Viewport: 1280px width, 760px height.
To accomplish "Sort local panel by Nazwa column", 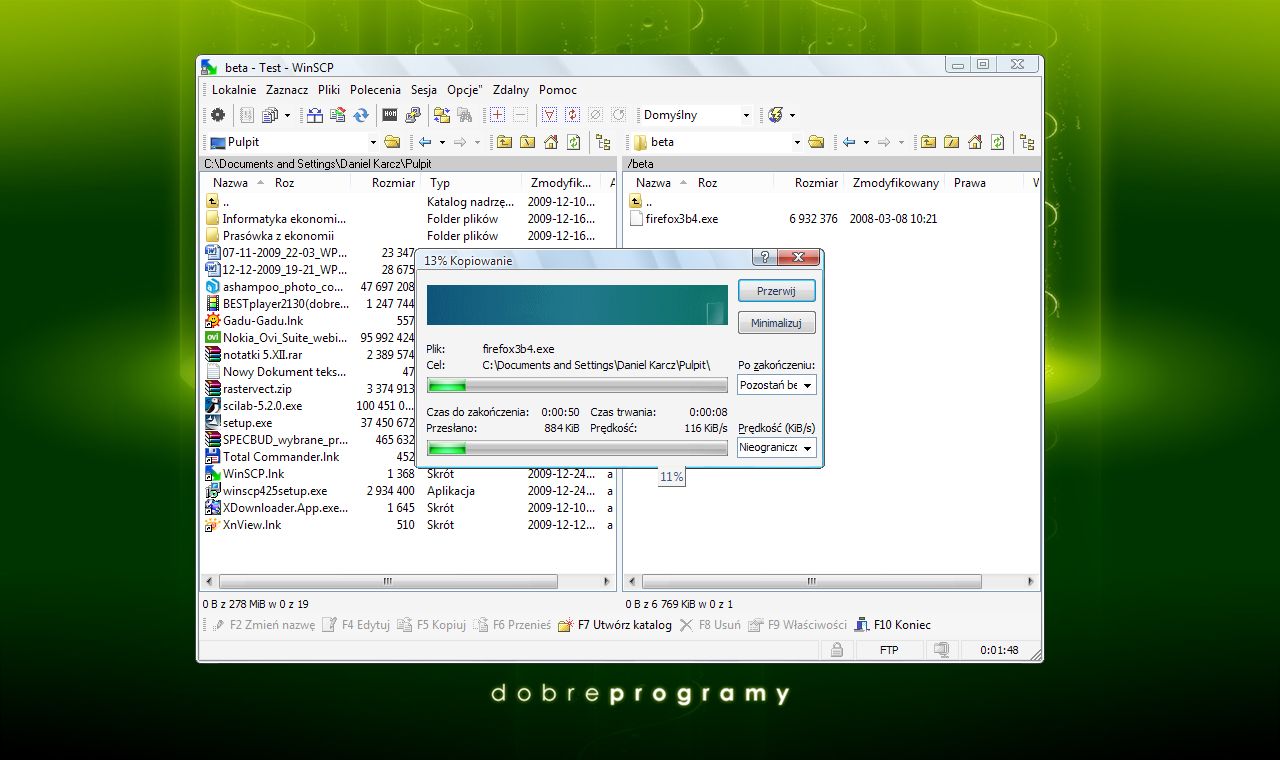I will coord(230,183).
